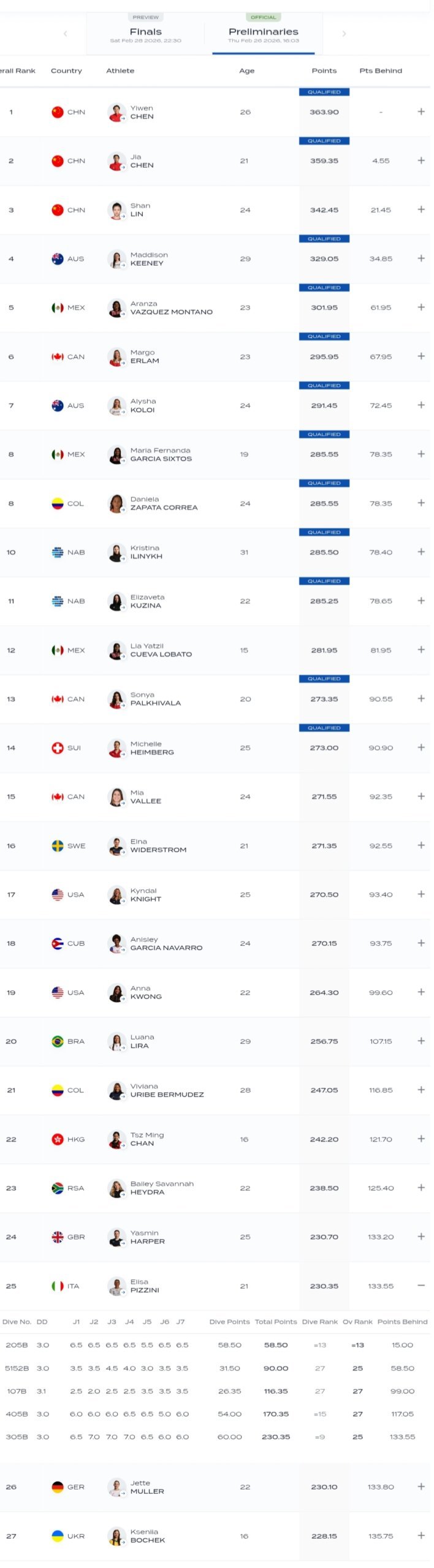Collapse Elisa PIZZINI's dive details
Image resolution: width=434 pixels, height=1568 pixels.
(x=421, y=1285)
